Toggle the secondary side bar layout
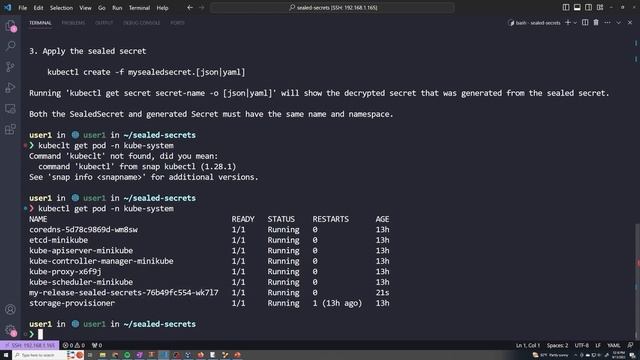 pos(588,7)
